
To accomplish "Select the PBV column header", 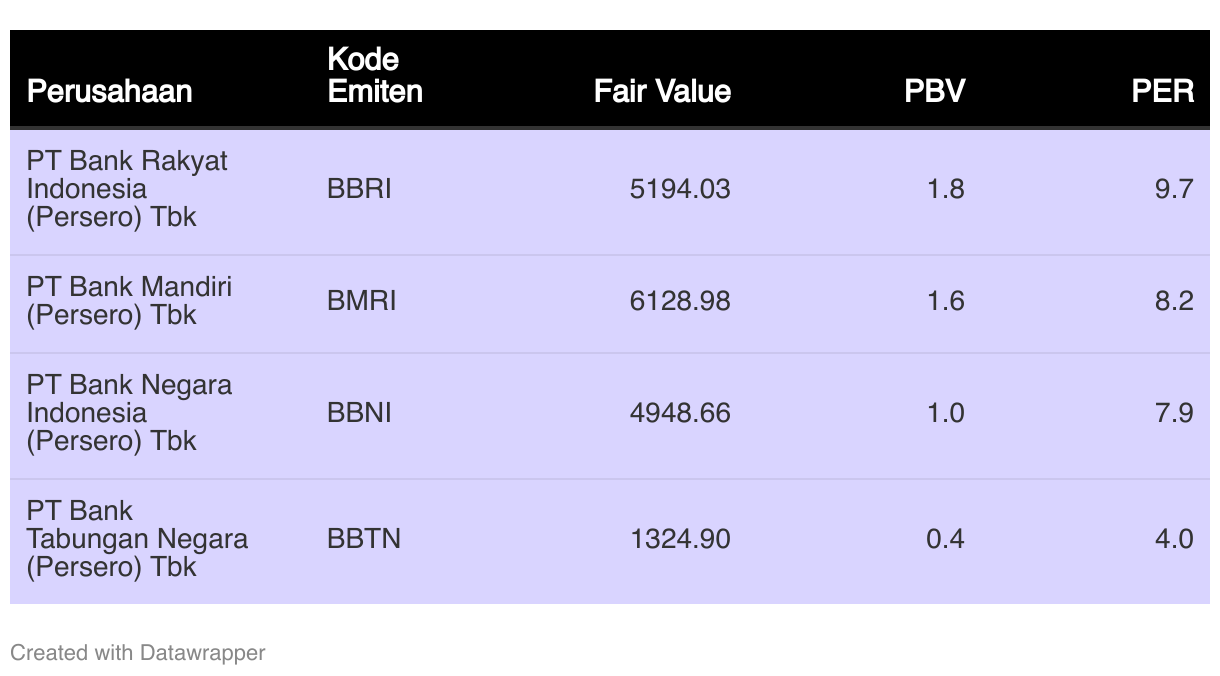I will [934, 92].
